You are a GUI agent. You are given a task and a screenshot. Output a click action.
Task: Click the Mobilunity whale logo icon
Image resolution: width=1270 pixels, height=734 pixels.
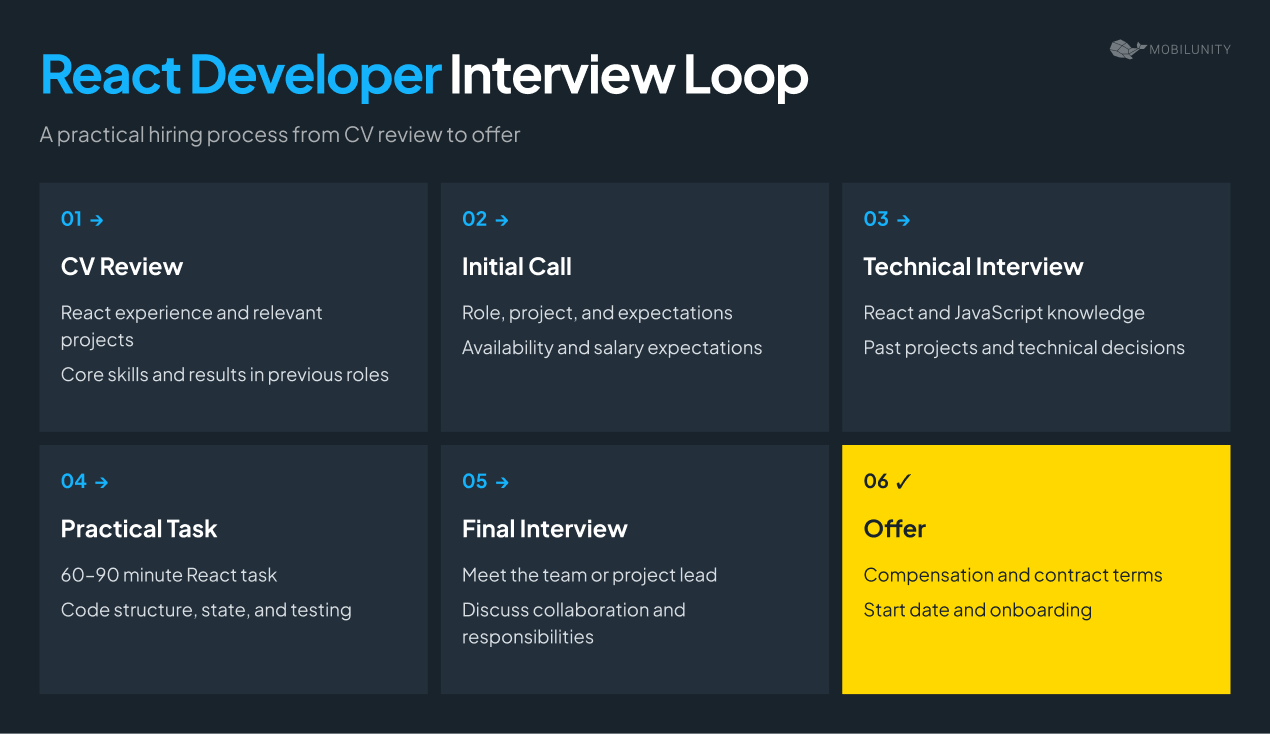[1127, 49]
